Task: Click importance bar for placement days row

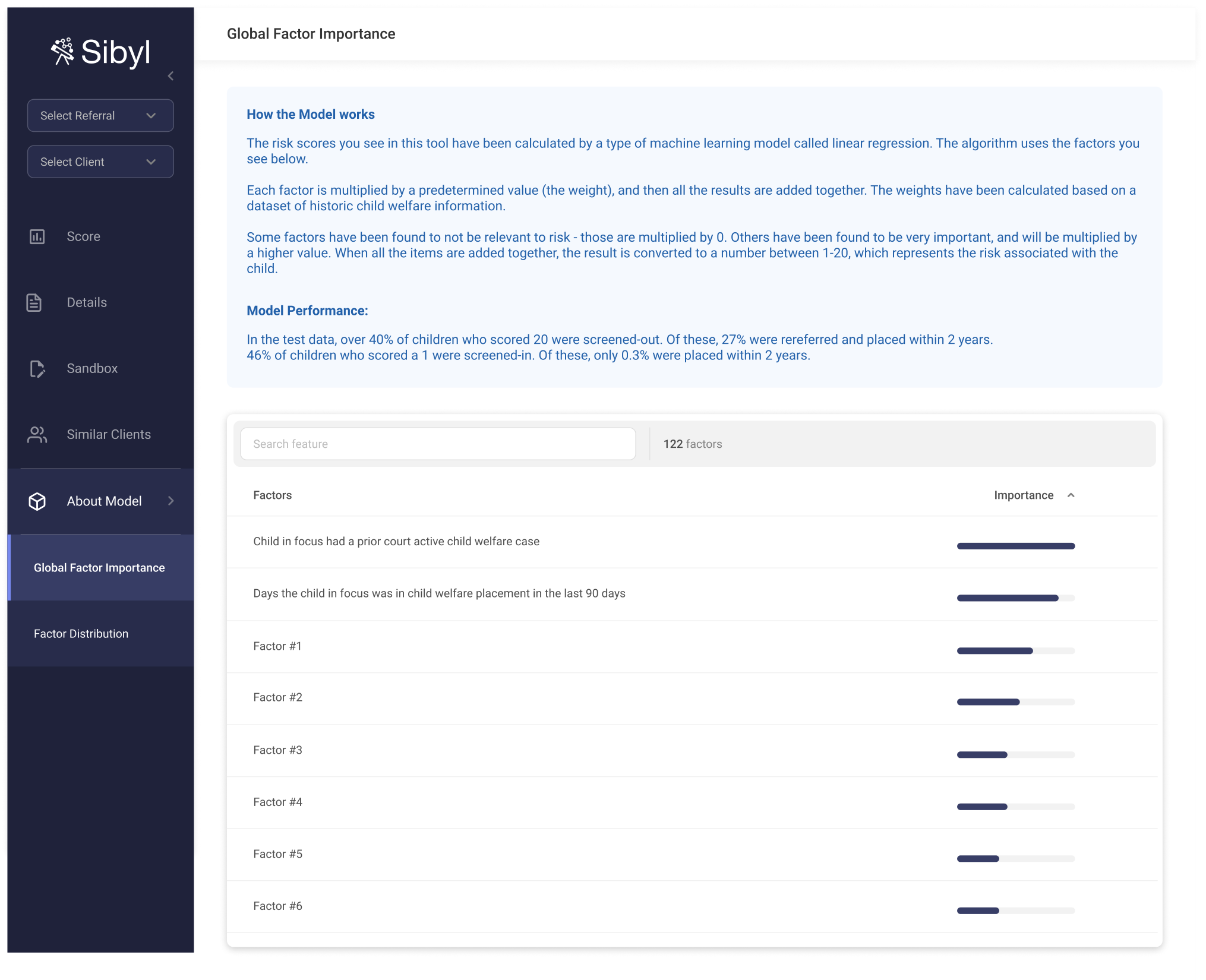Action: click(x=1016, y=598)
